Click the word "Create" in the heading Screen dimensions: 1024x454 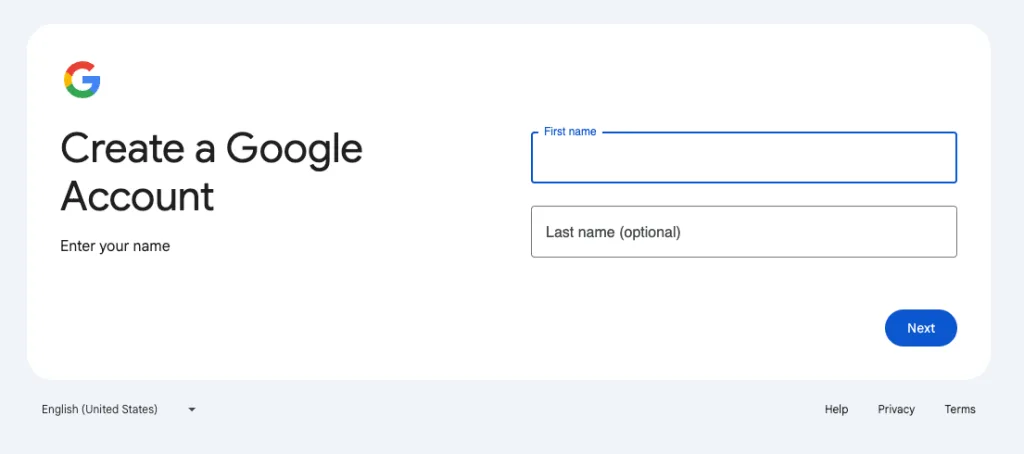click(123, 149)
